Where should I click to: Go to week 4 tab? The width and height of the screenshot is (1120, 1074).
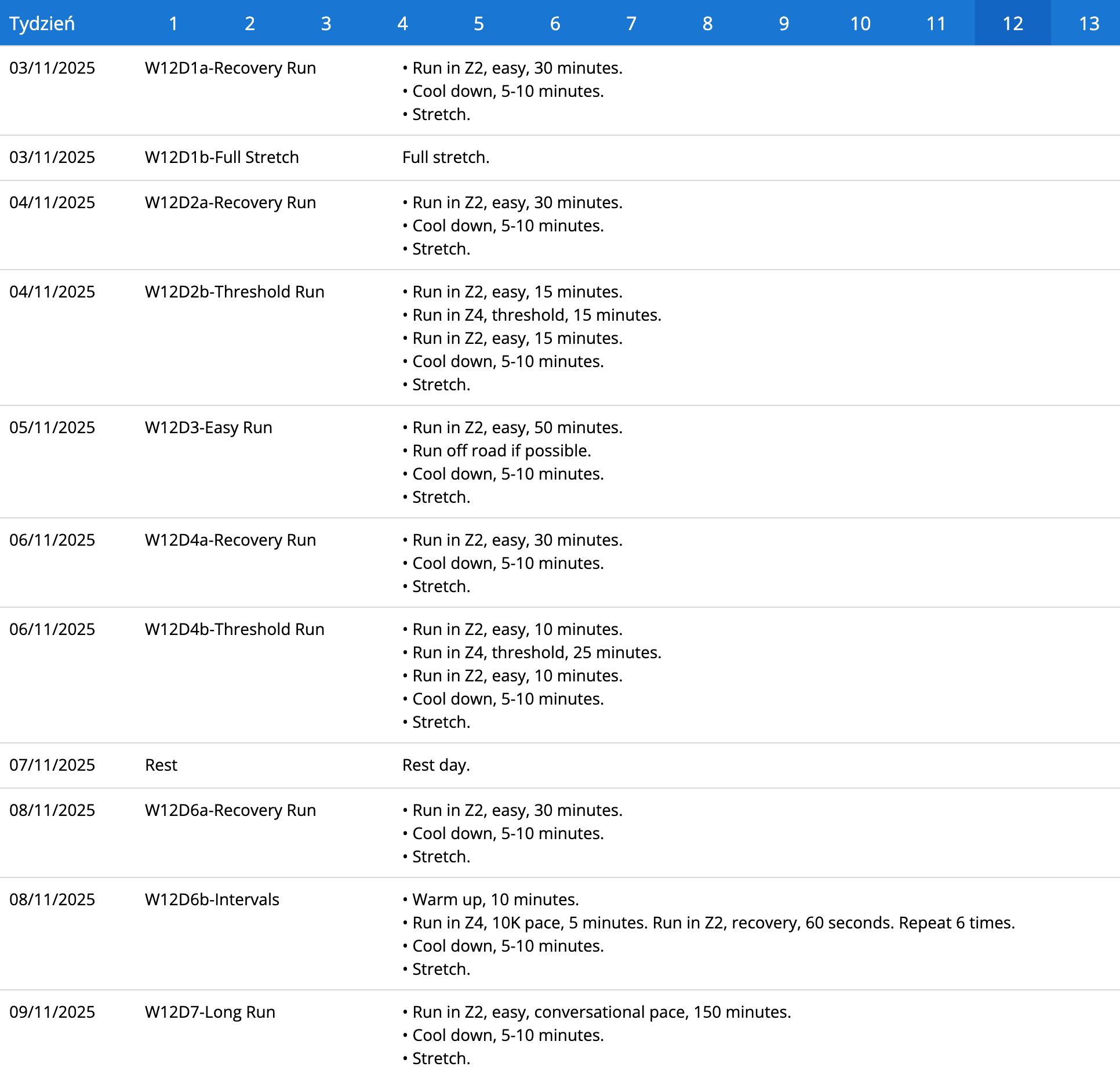click(x=402, y=23)
